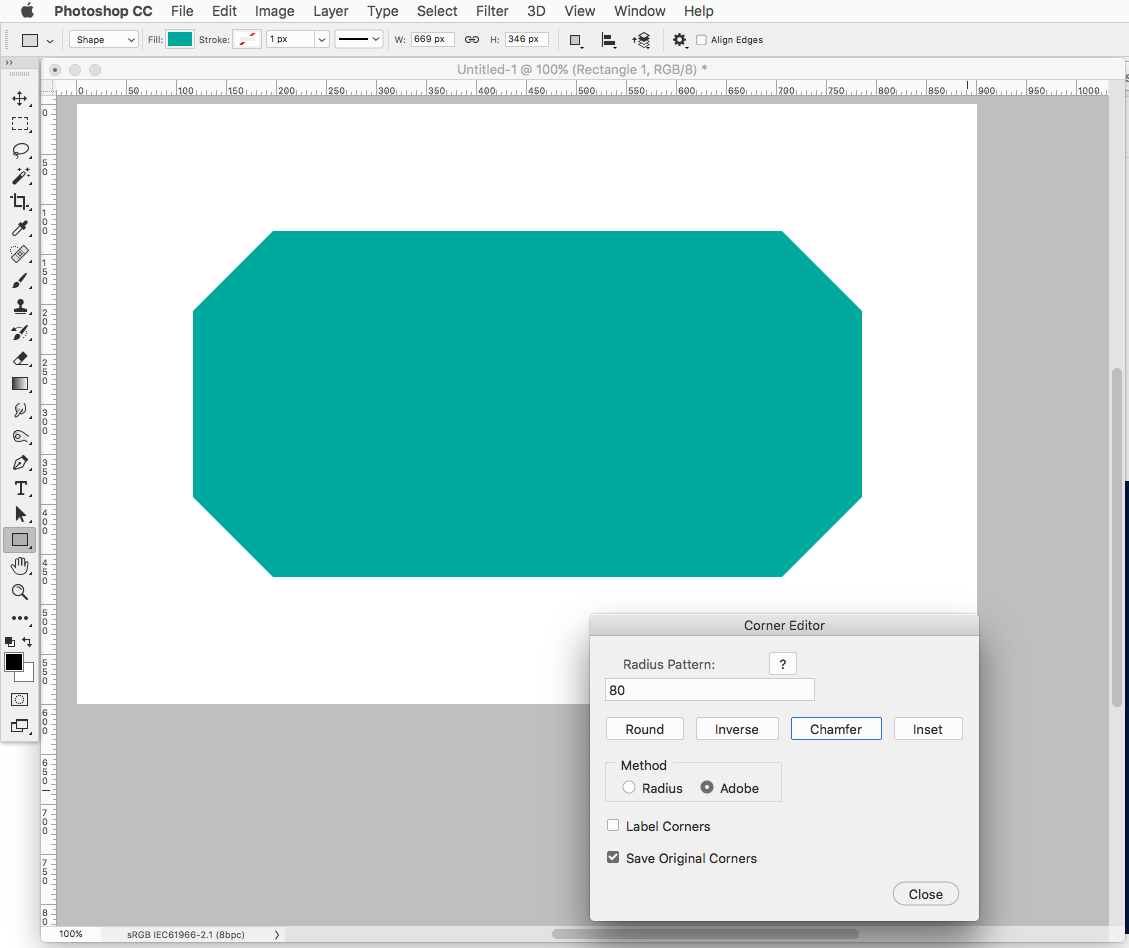Close the Corner Editor dialog

click(925, 893)
